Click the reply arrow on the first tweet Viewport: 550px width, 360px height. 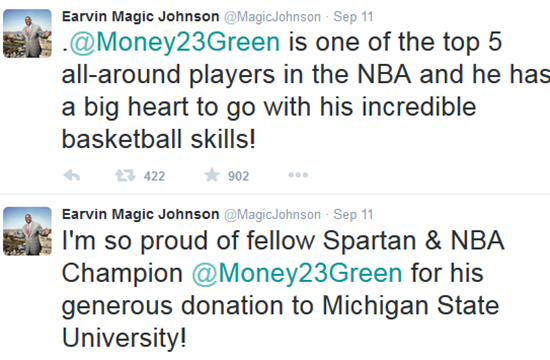[x=72, y=175]
